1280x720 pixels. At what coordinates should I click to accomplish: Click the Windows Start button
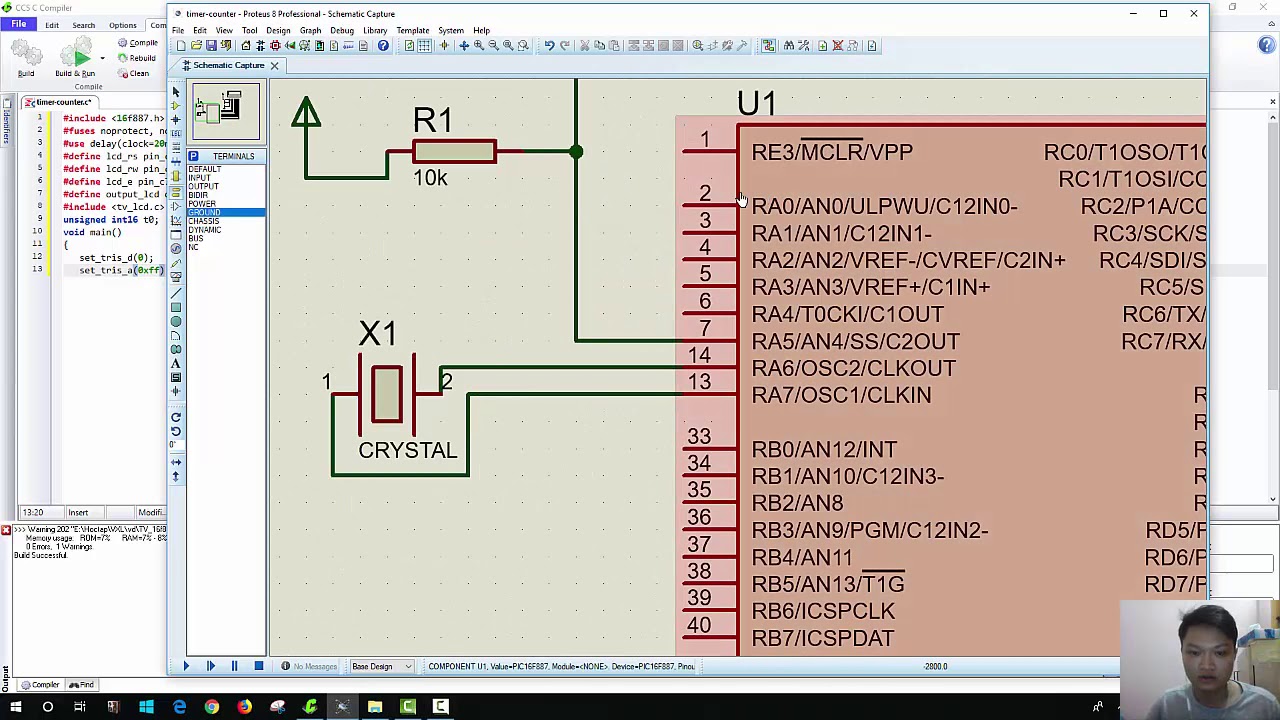pos(15,708)
